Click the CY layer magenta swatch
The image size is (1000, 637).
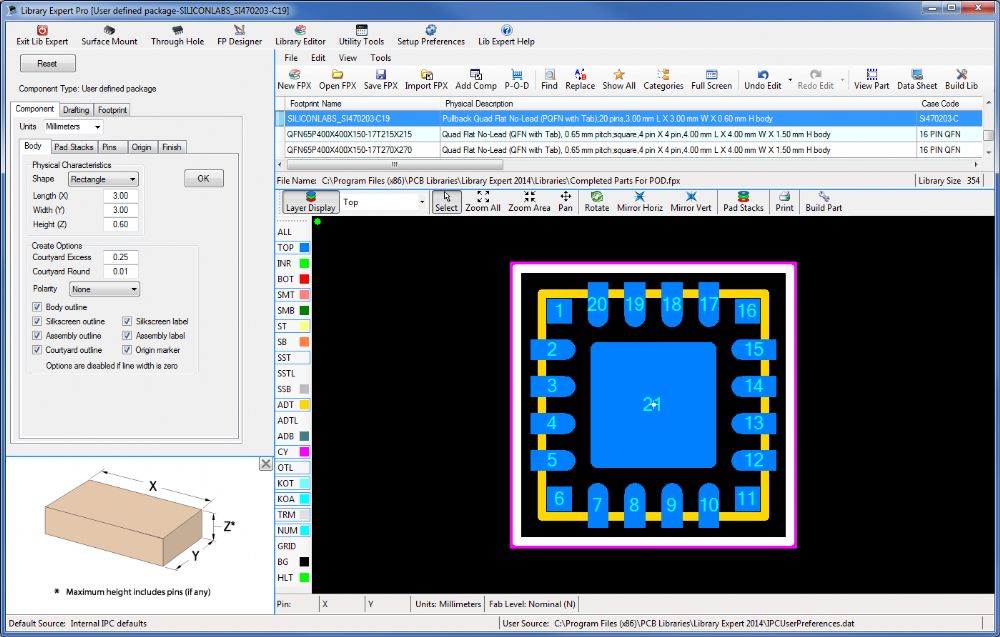click(x=304, y=451)
